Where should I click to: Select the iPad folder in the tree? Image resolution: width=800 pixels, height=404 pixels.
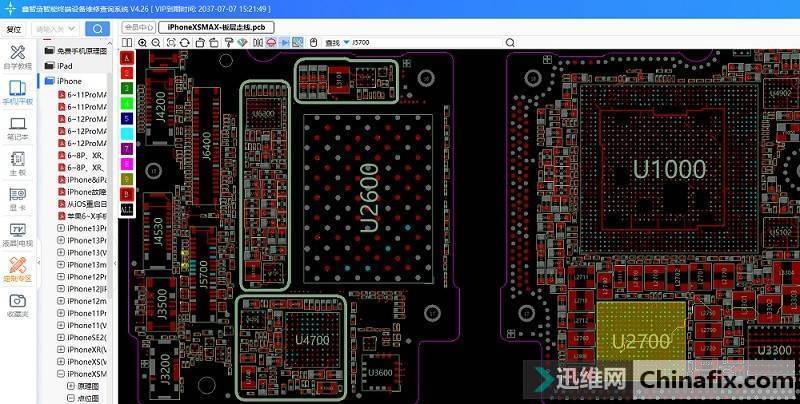pos(64,65)
